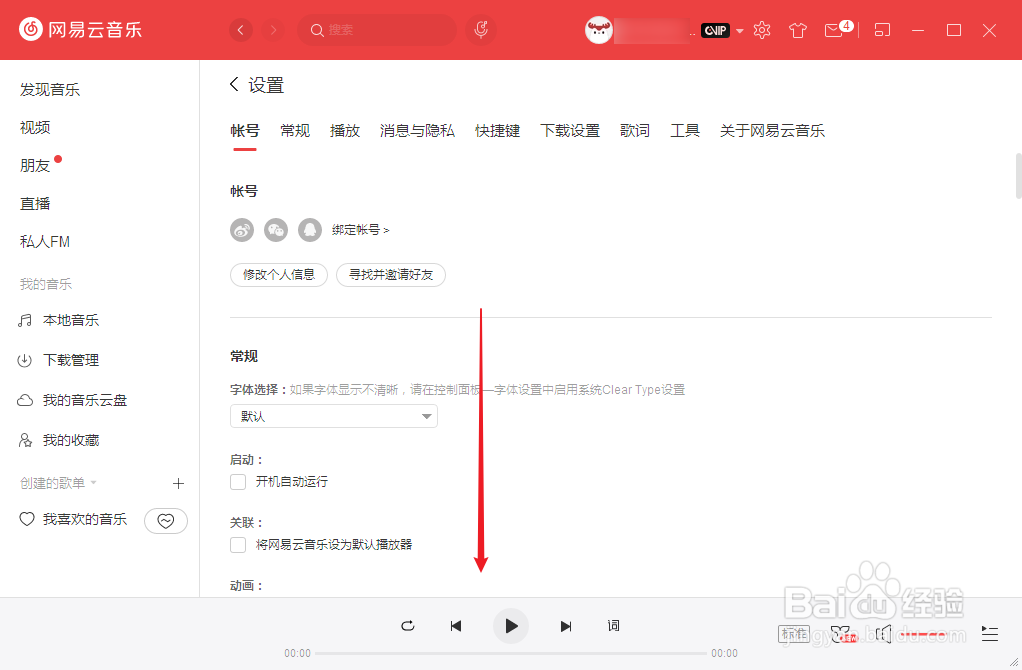The image size is (1022, 670).
Task: Click the user avatar picture
Action: click(x=598, y=30)
